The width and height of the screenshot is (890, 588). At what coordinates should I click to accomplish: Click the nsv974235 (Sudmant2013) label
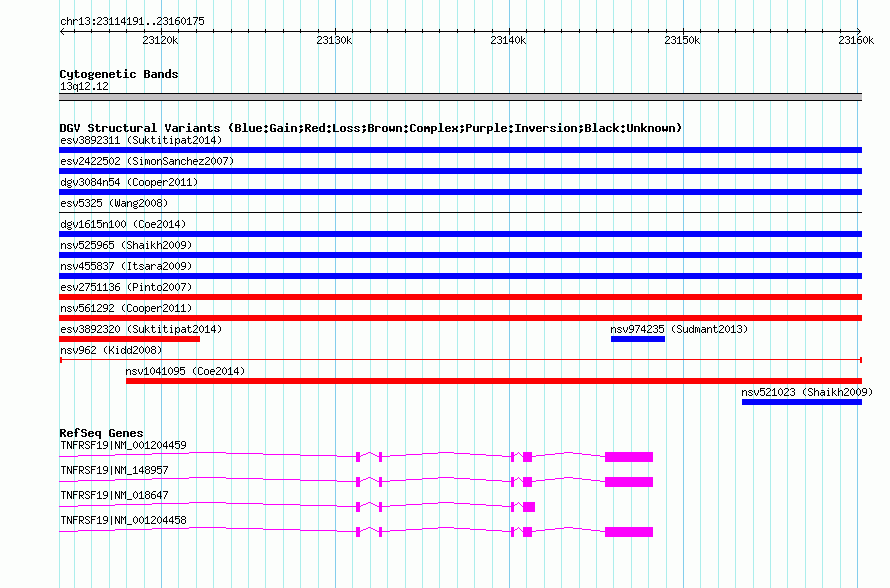pyautogui.click(x=679, y=329)
